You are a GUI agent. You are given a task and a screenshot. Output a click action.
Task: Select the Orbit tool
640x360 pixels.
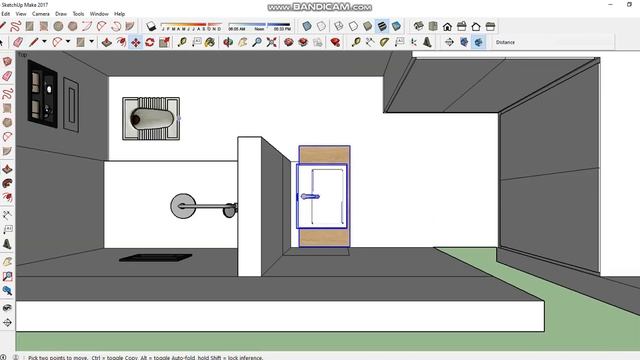[x=228, y=42]
